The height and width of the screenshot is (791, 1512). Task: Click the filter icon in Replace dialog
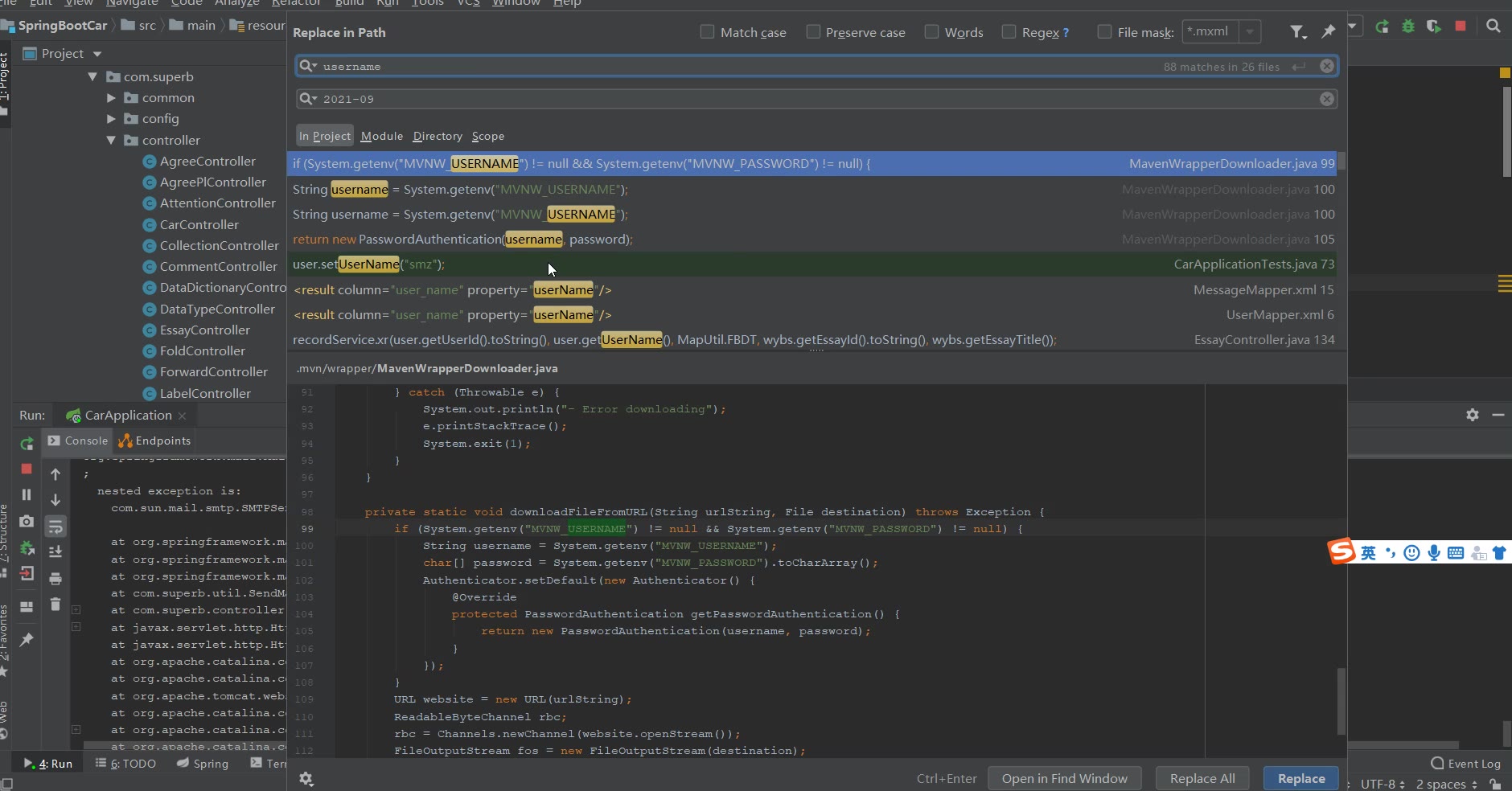point(1296,32)
